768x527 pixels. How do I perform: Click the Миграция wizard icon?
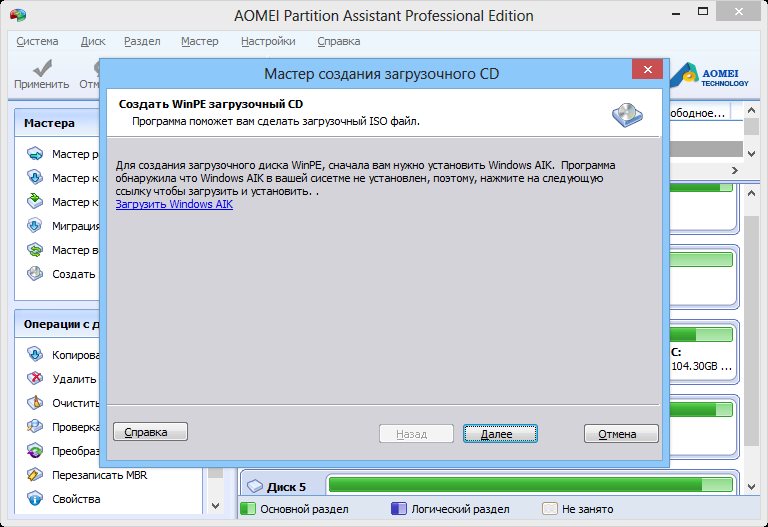36,226
